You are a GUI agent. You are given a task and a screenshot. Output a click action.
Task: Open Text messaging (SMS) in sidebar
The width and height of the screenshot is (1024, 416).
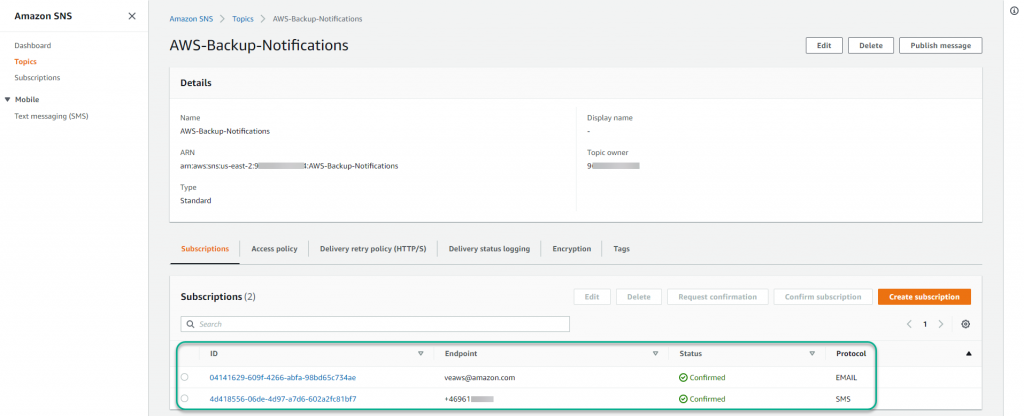tap(51, 116)
